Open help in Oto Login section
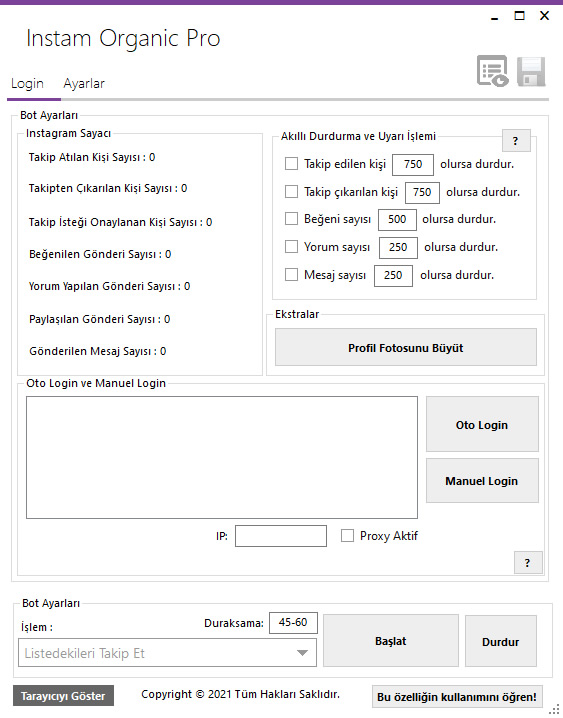Screen dimensions: 563x718 tap(528, 563)
